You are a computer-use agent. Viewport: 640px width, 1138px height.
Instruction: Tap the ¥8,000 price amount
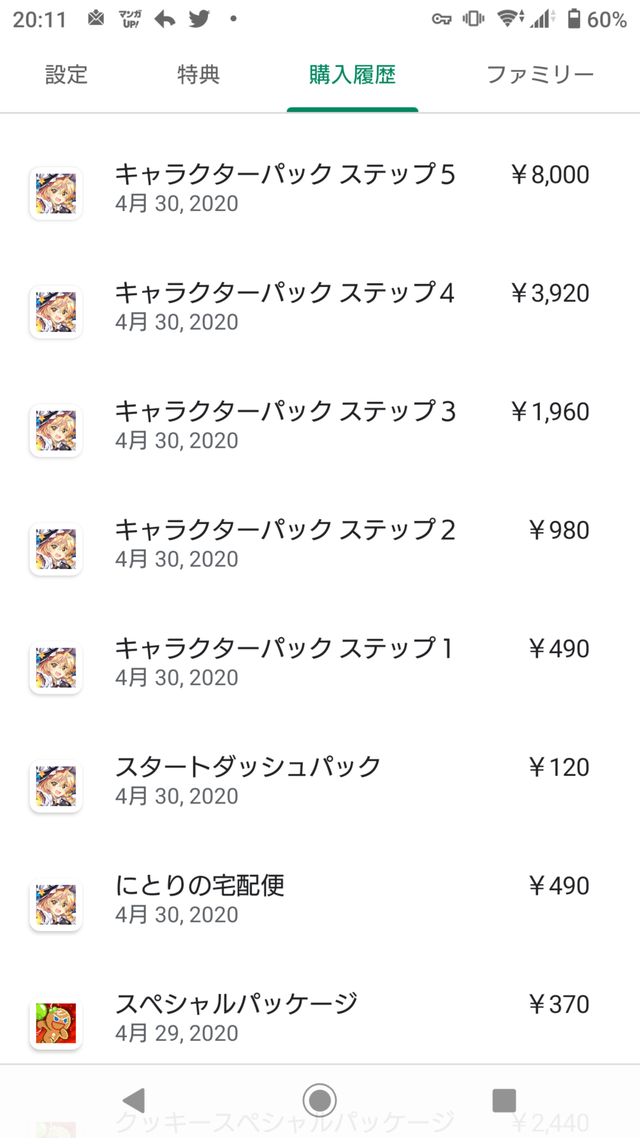point(549,176)
